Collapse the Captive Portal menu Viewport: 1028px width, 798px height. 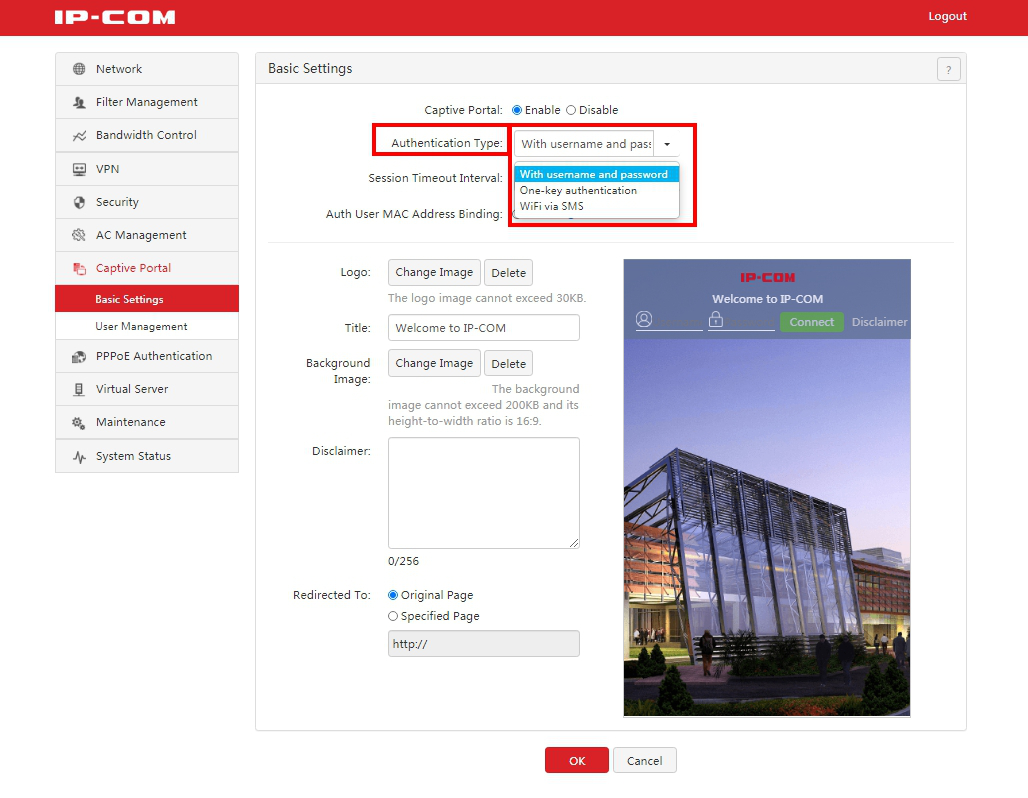pyautogui.click(x=147, y=268)
